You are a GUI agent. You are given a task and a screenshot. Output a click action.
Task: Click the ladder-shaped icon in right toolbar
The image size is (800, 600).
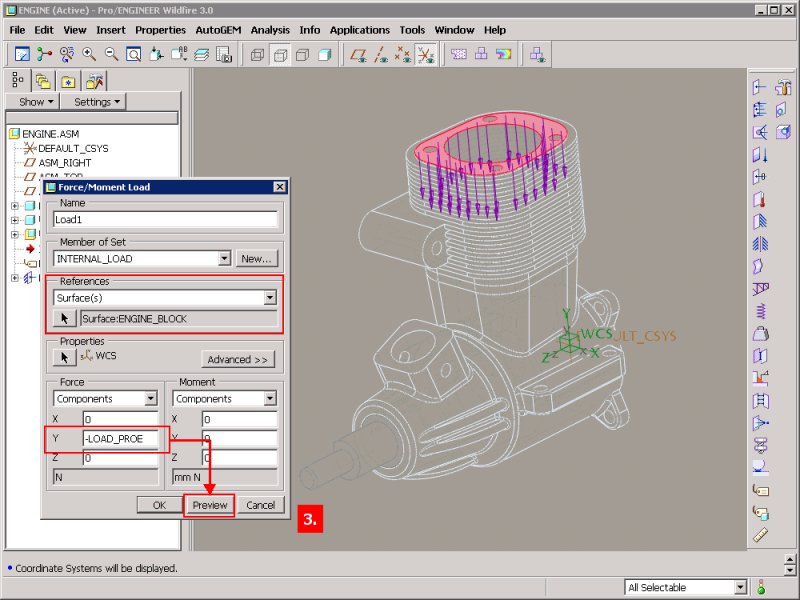pyautogui.click(x=760, y=401)
